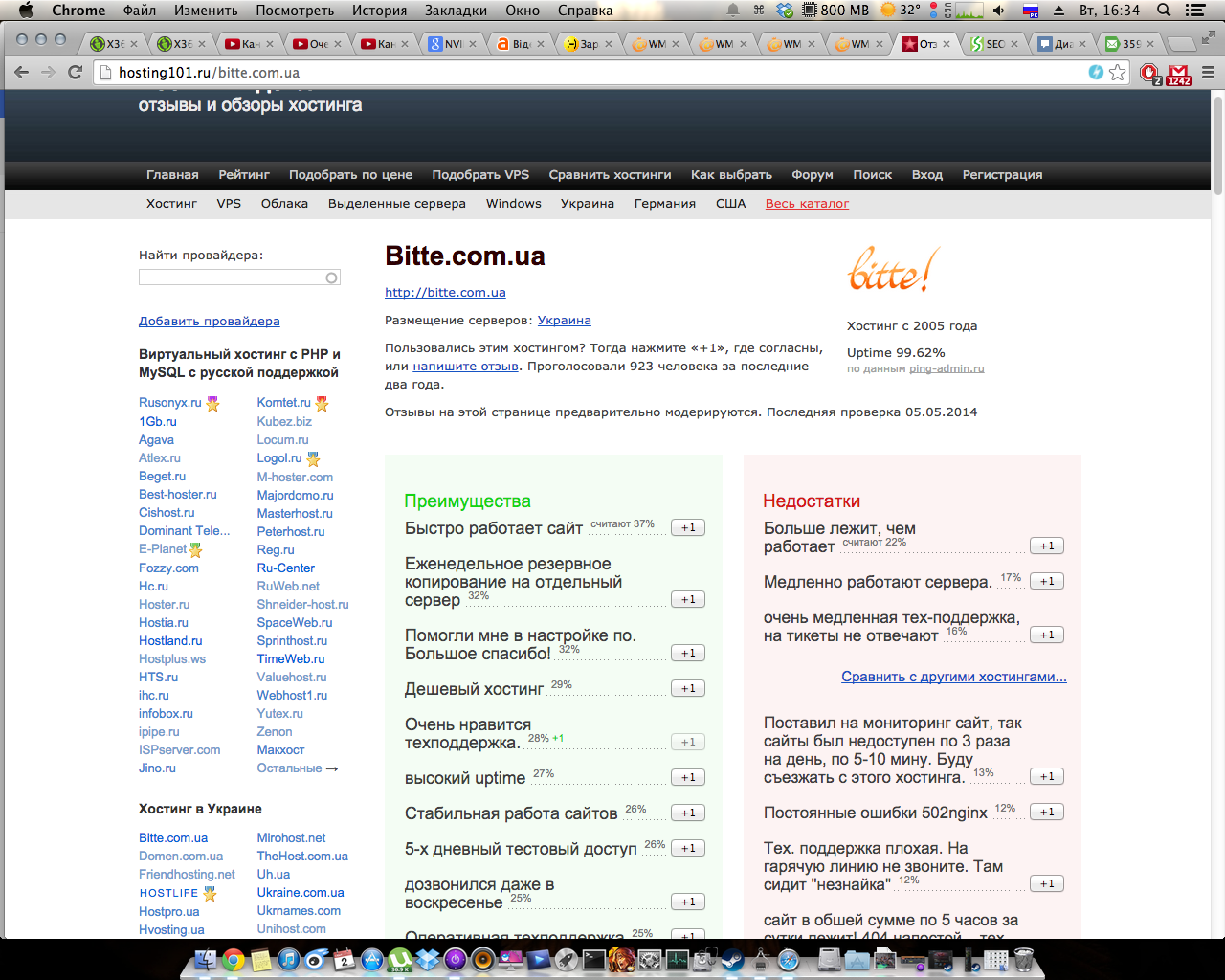This screenshot has width=1225, height=980.
Task: Open Gmail checker extension showing 1242
Action: (x=1179, y=74)
